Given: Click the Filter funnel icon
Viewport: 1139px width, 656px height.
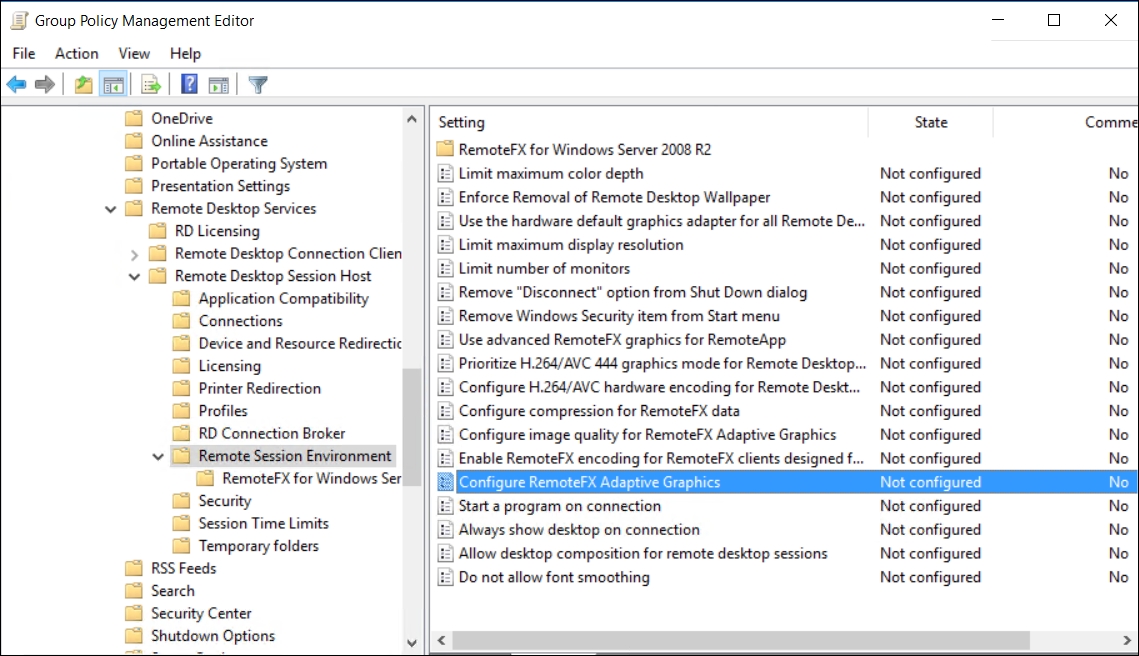Looking at the screenshot, I should [258, 85].
